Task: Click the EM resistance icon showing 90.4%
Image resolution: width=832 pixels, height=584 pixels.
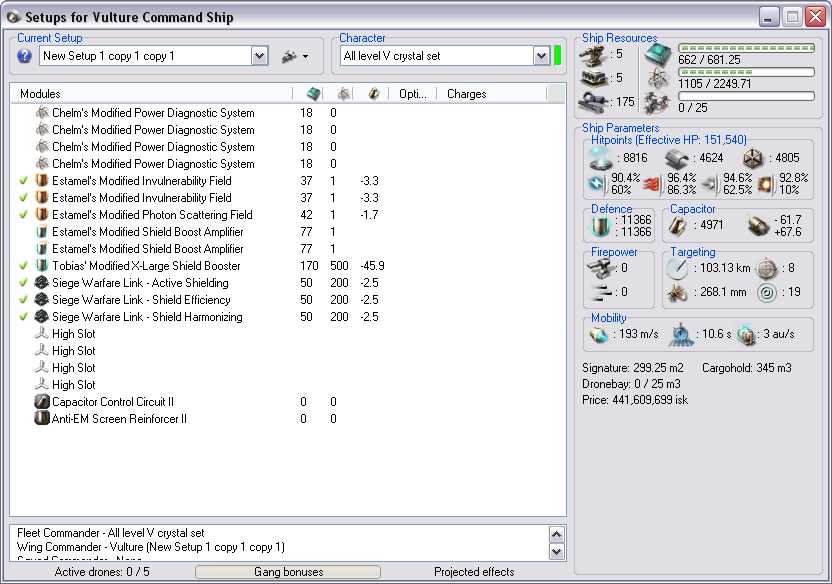Action: (596, 184)
